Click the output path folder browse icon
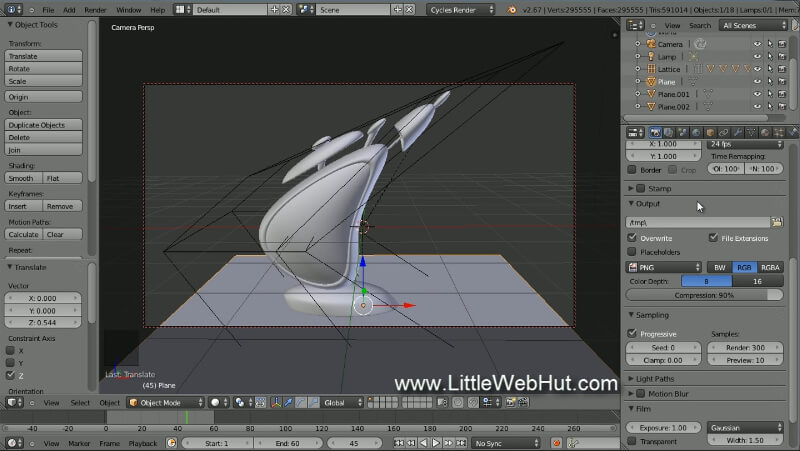 [x=776, y=222]
